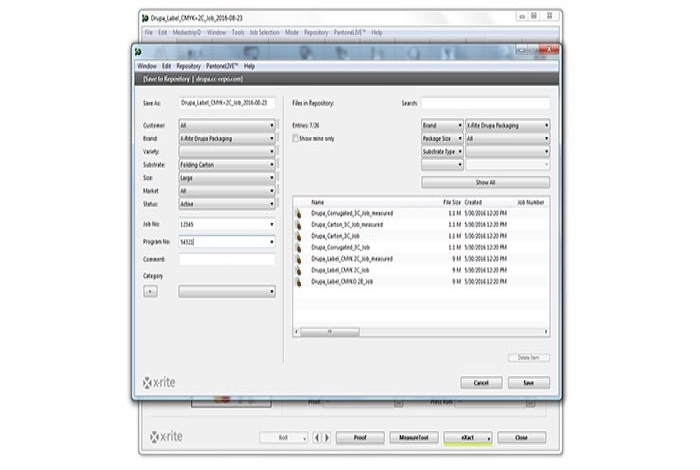Image resolution: width=700 pixels, height=470 pixels.
Task: Open the Window menu in the Save dialog
Action: click(147, 66)
